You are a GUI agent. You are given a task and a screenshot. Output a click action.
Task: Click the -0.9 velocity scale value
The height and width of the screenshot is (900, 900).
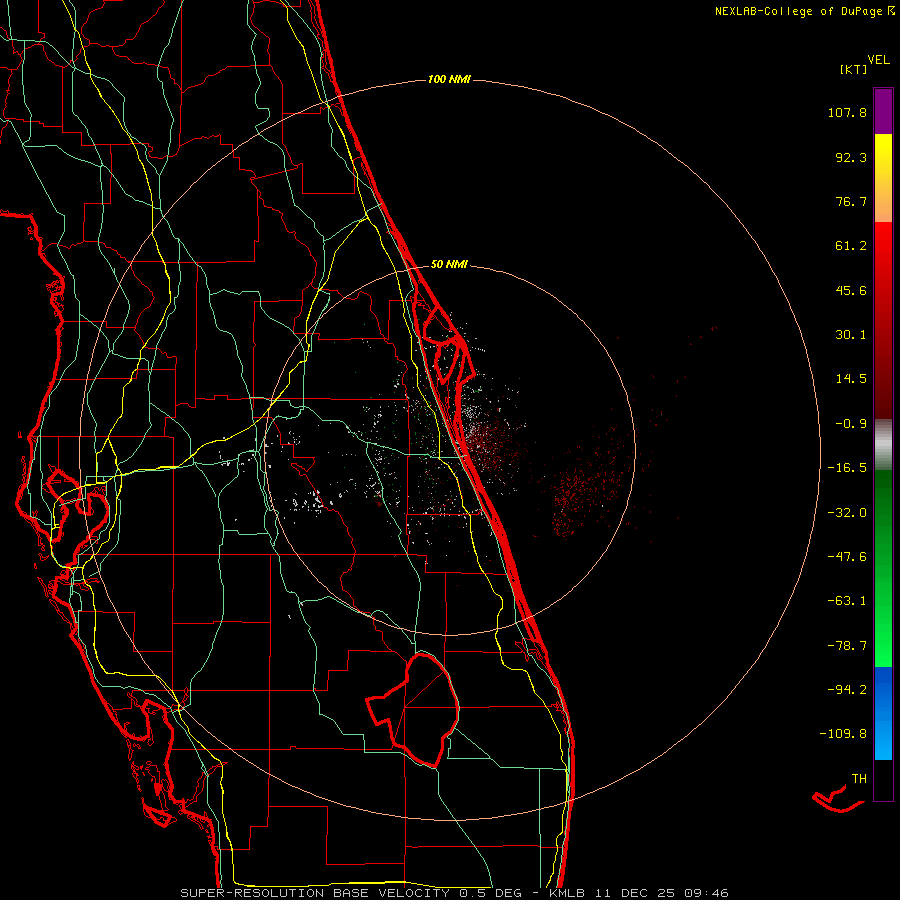pyautogui.click(x=851, y=424)
